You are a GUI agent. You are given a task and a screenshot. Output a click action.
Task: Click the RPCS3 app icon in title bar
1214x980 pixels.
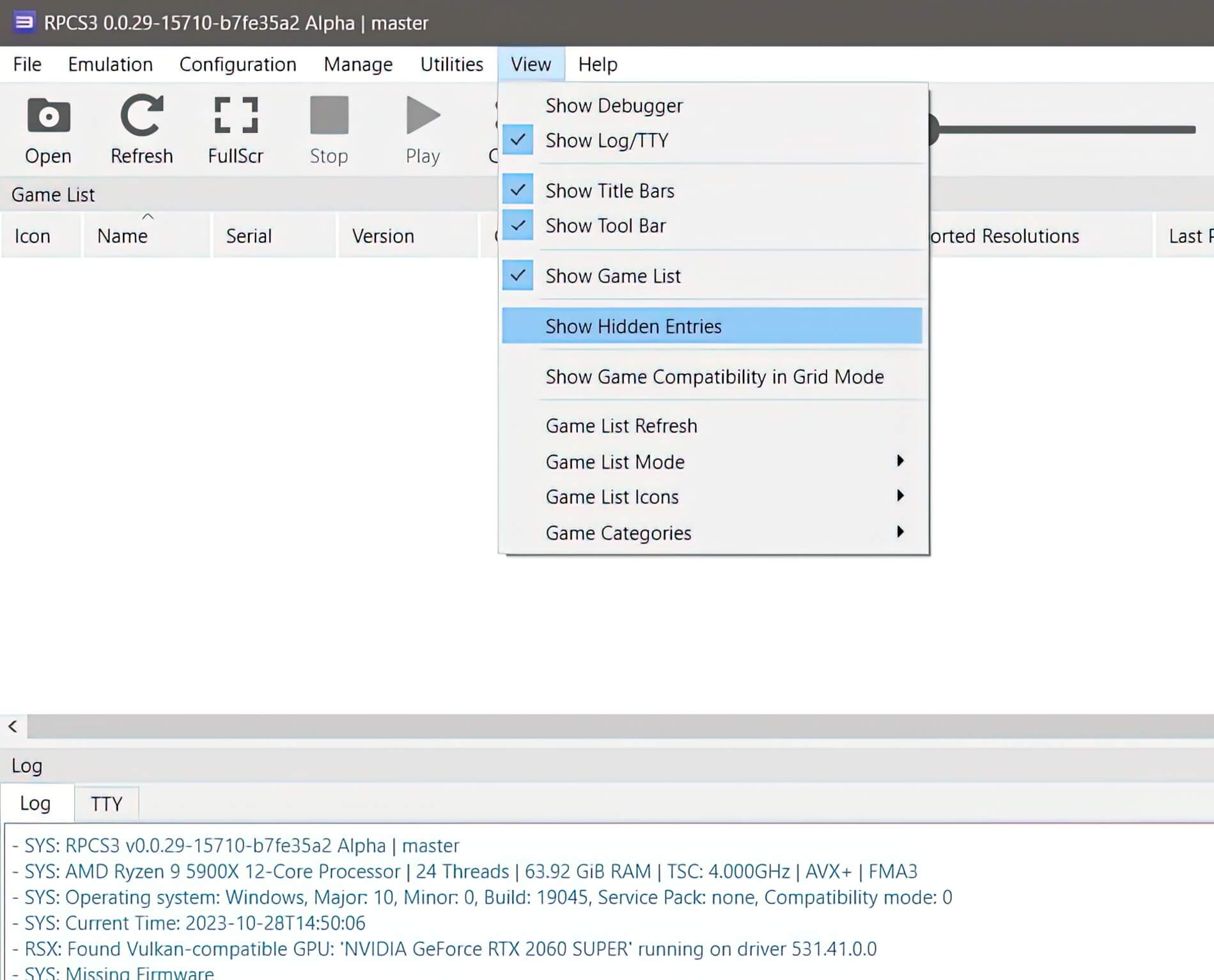(x=24, y=23)
